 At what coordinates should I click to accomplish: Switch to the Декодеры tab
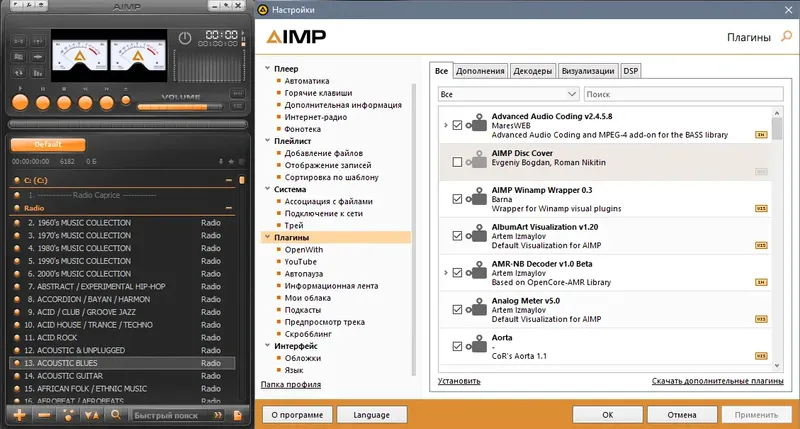(533, 71)
